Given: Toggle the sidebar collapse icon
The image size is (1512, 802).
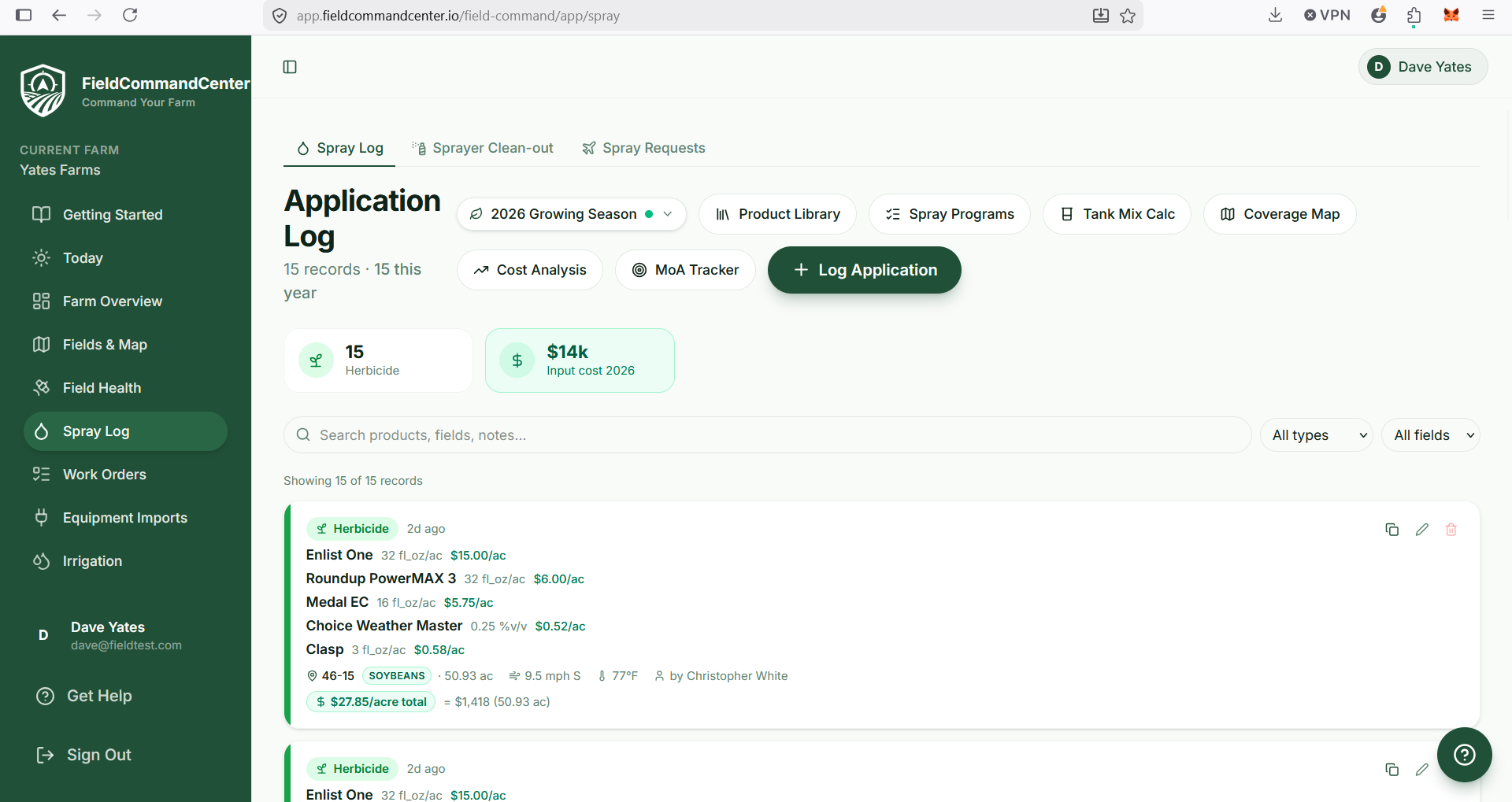Looking at the screenshot, I should coord(290,67).
